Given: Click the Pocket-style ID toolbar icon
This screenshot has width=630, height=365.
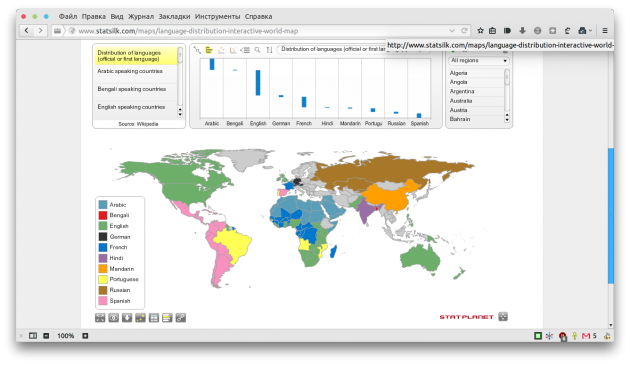Looking at the screenshot, I should [x=507, y=31].
